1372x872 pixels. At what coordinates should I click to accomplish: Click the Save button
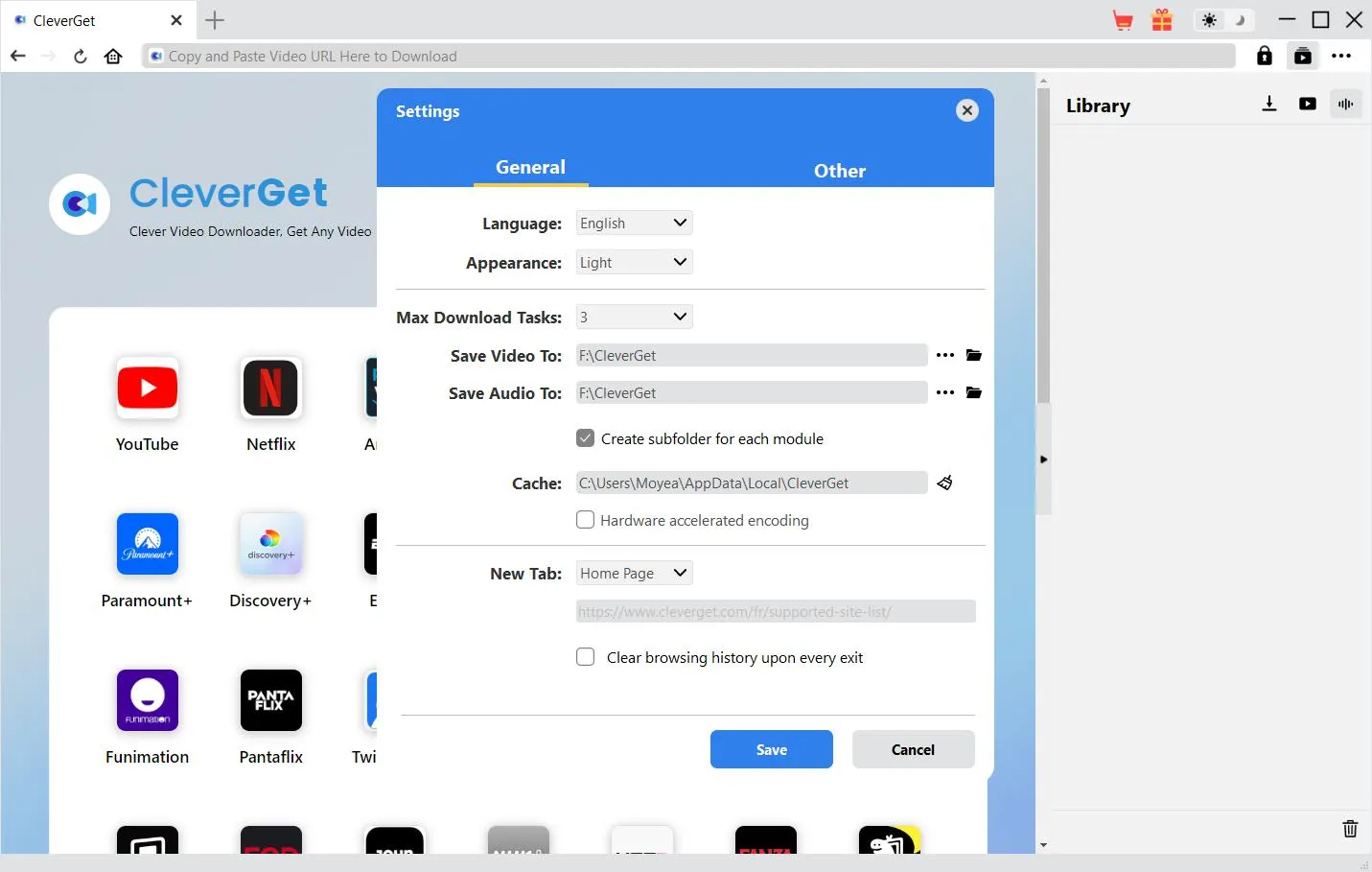(771, 749)
